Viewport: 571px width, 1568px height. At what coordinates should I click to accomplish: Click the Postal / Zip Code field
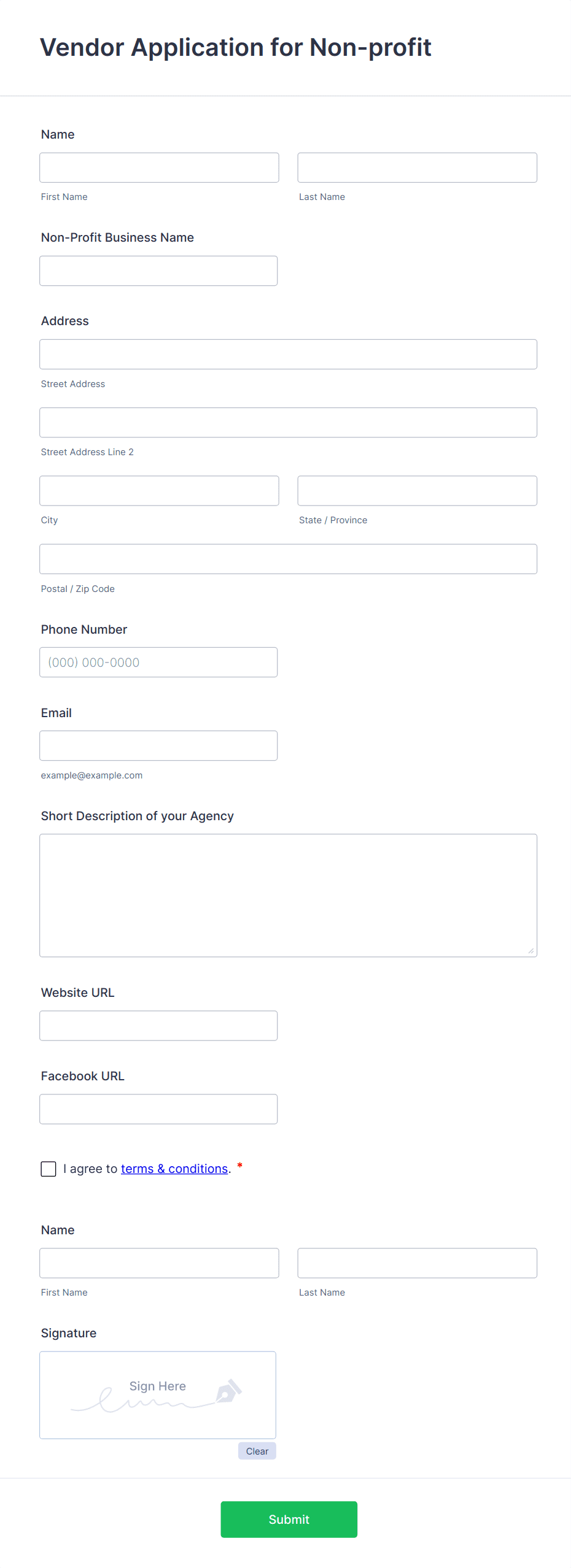[288, 558]
